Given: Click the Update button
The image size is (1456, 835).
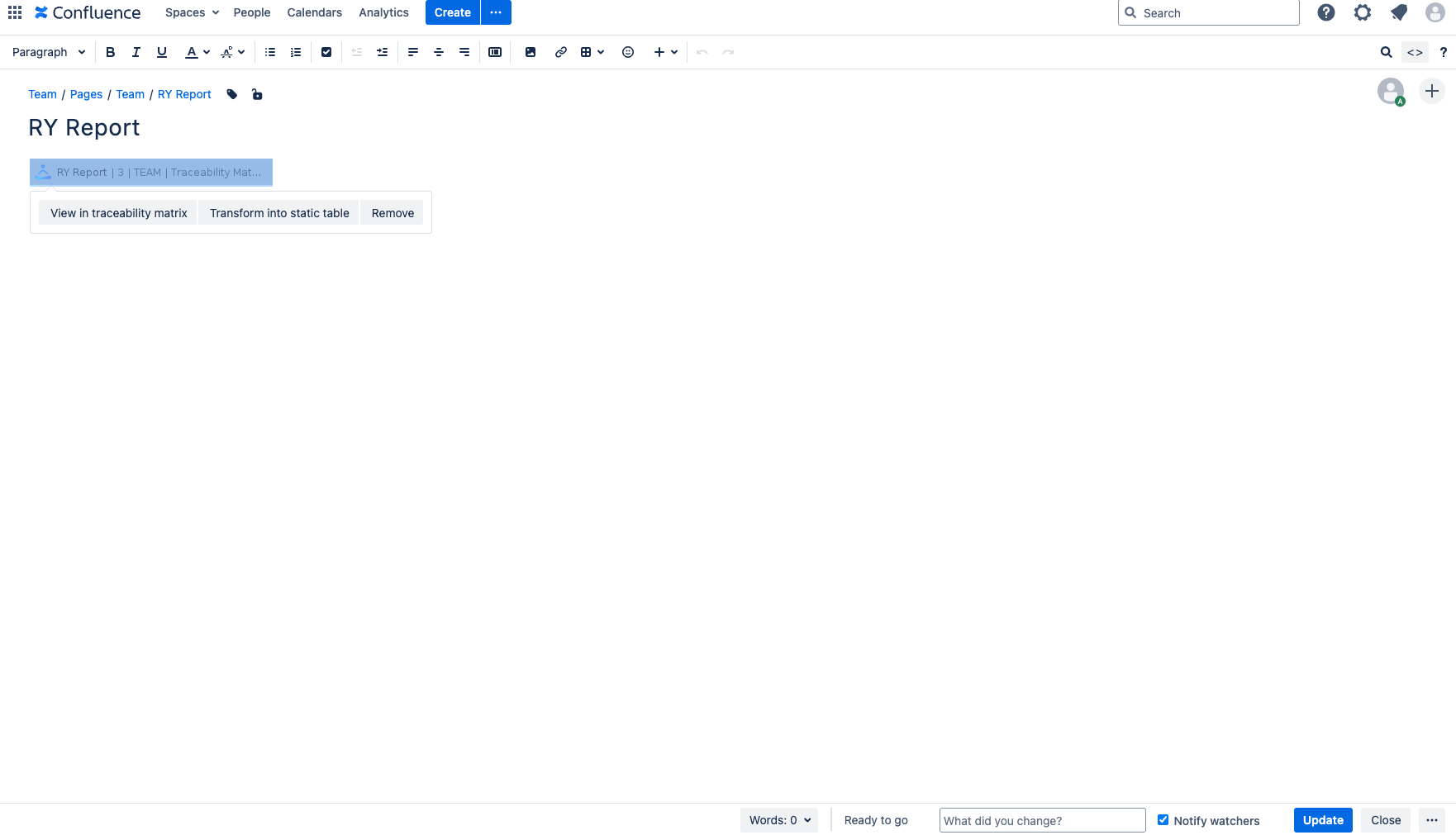Looking at the screenshot, I should pos(1322,820).
